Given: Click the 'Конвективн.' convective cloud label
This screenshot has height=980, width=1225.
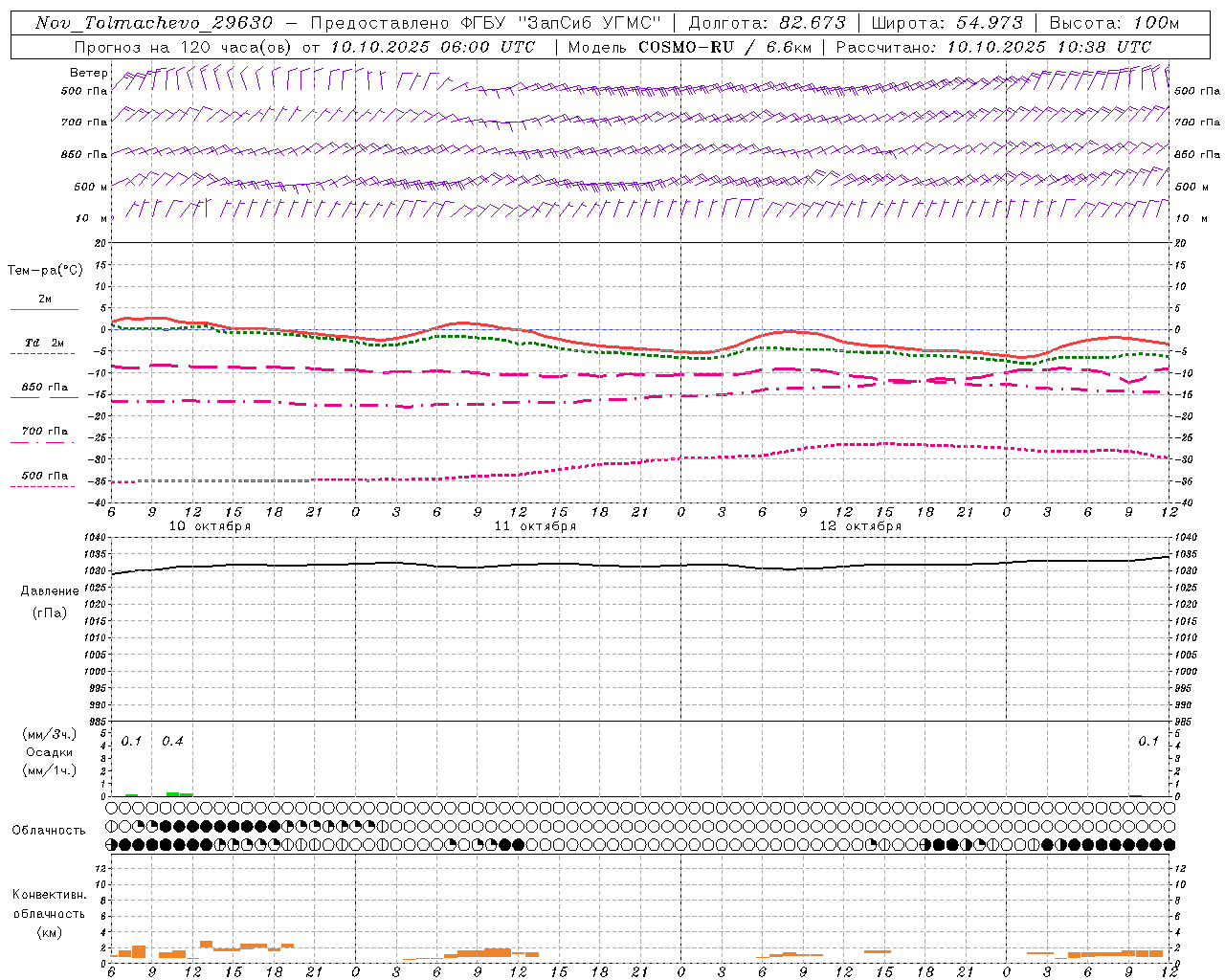Looking at the screenshot, I should click(49, 895).
